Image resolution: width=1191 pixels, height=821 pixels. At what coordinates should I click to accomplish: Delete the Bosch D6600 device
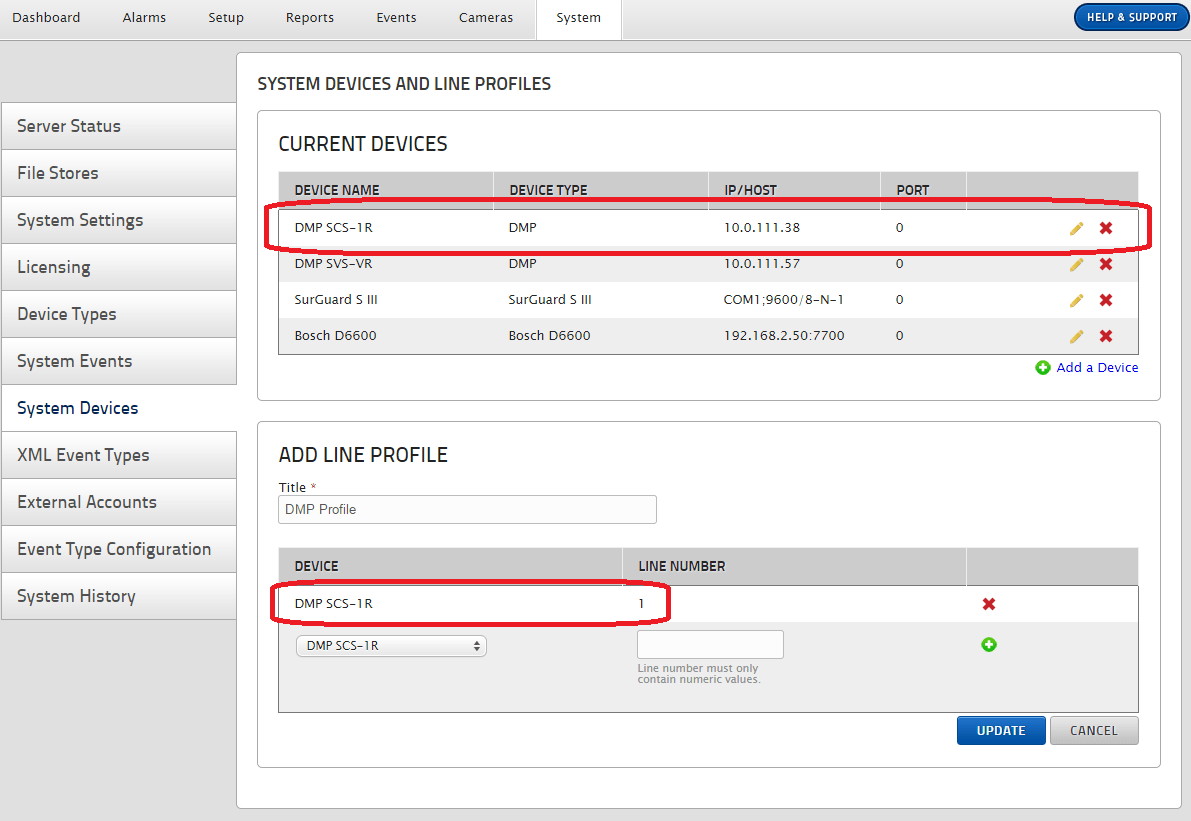pyautogui.click(x=1106, y=336)
